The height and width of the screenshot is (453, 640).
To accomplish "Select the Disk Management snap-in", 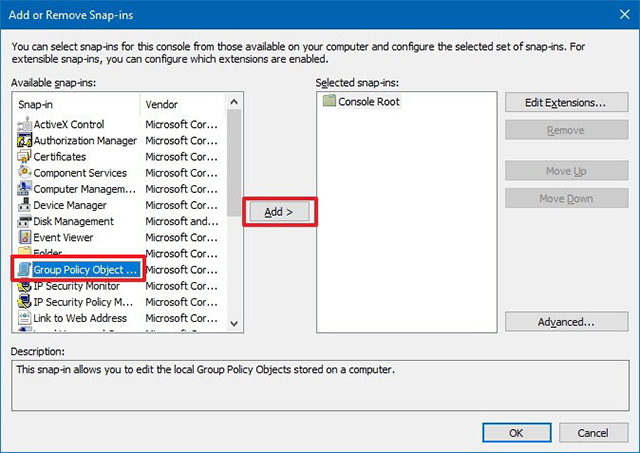I will pyautogui.click(x=73, y=221).
